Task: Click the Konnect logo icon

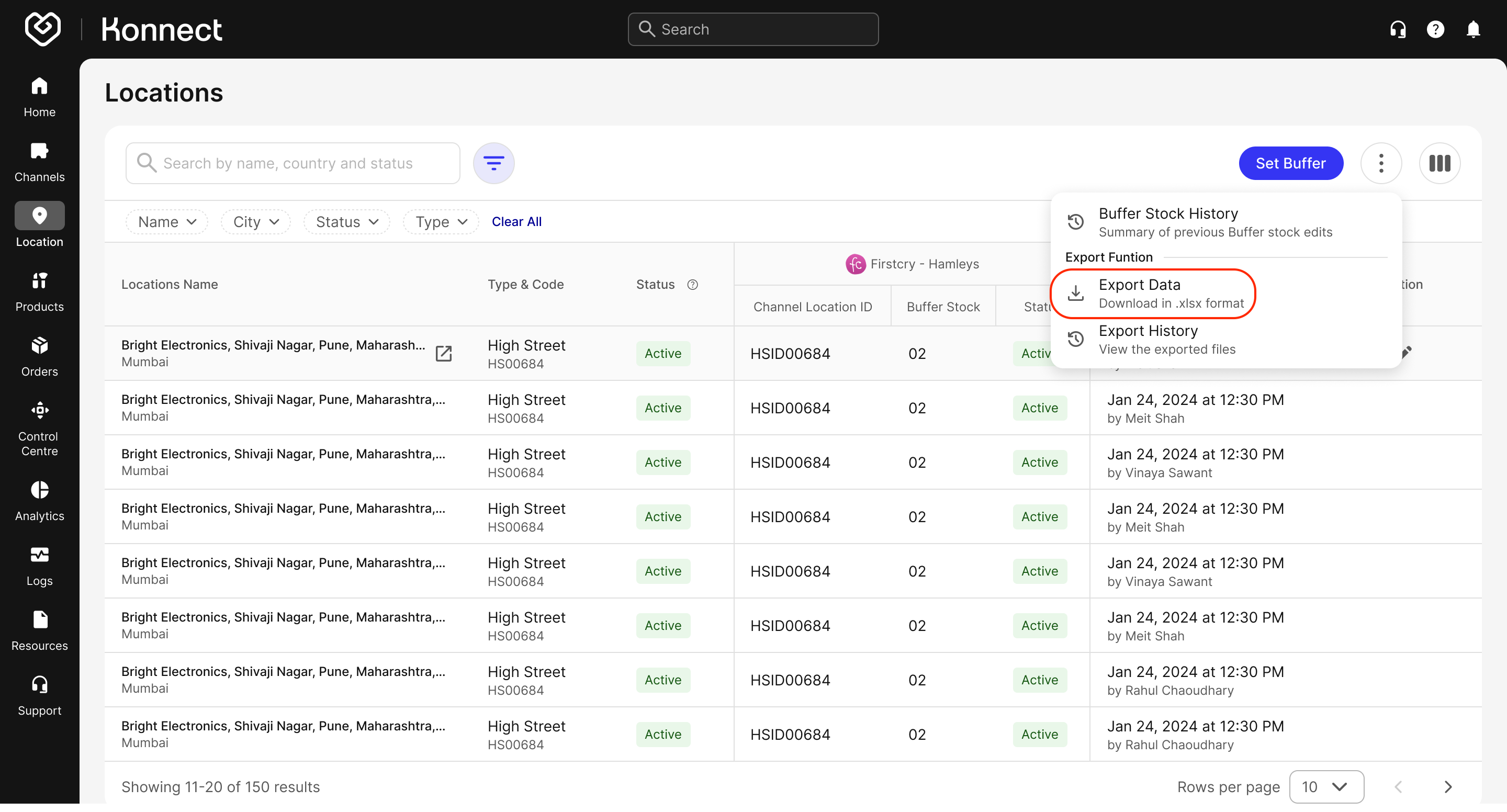Action: pos(43,28)
